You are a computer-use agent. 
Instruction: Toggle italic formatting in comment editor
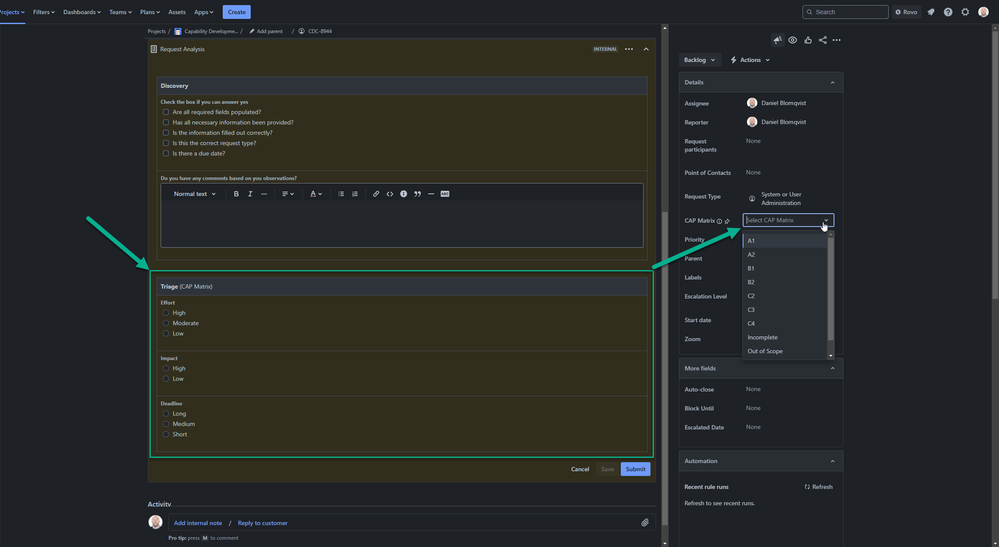[250, 194]
